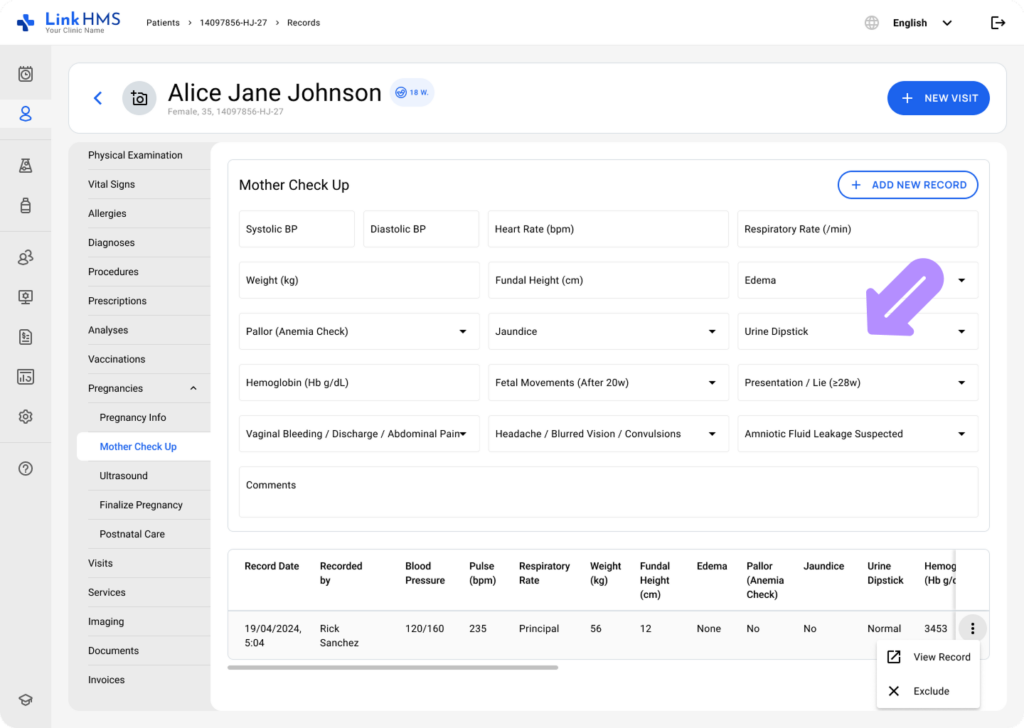Click the help question mark icon
The height and width of the screenshot is (728, 1024).
(x=26, y=468)
